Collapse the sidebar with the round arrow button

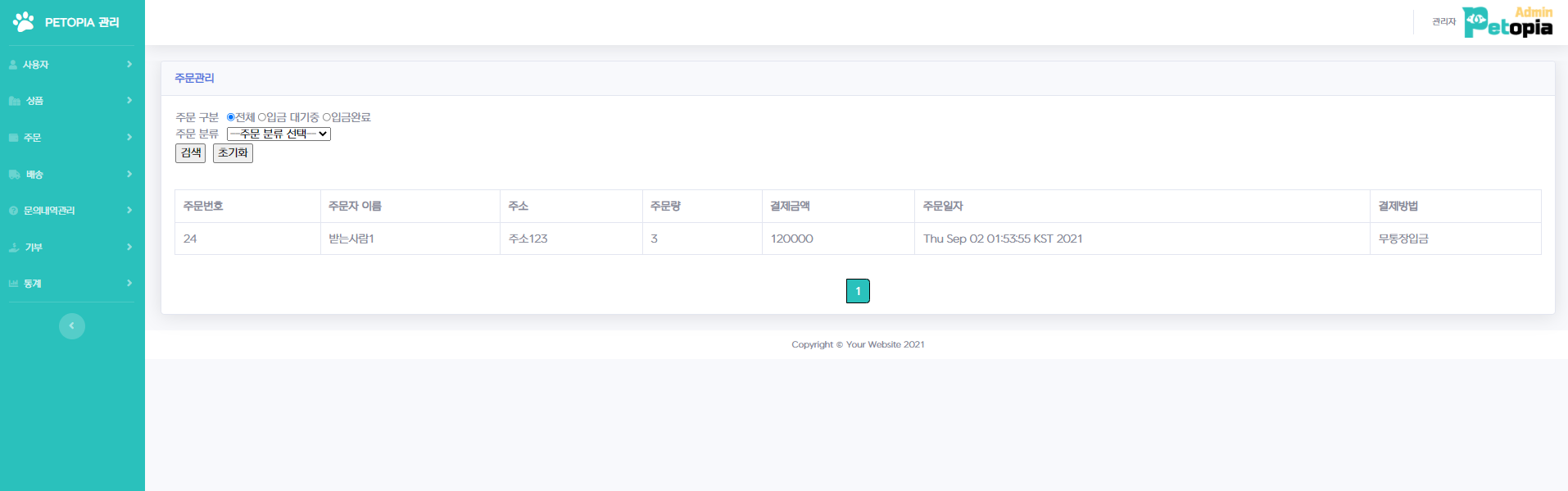[x=72, y=326]
